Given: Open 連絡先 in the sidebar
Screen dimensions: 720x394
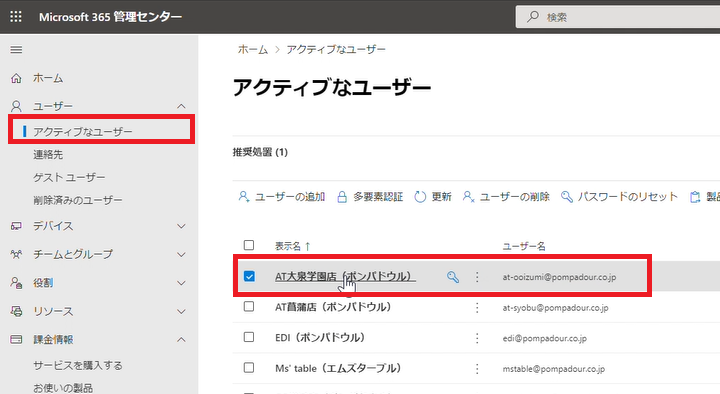Looking at the screenshot, I should (48, 155).
